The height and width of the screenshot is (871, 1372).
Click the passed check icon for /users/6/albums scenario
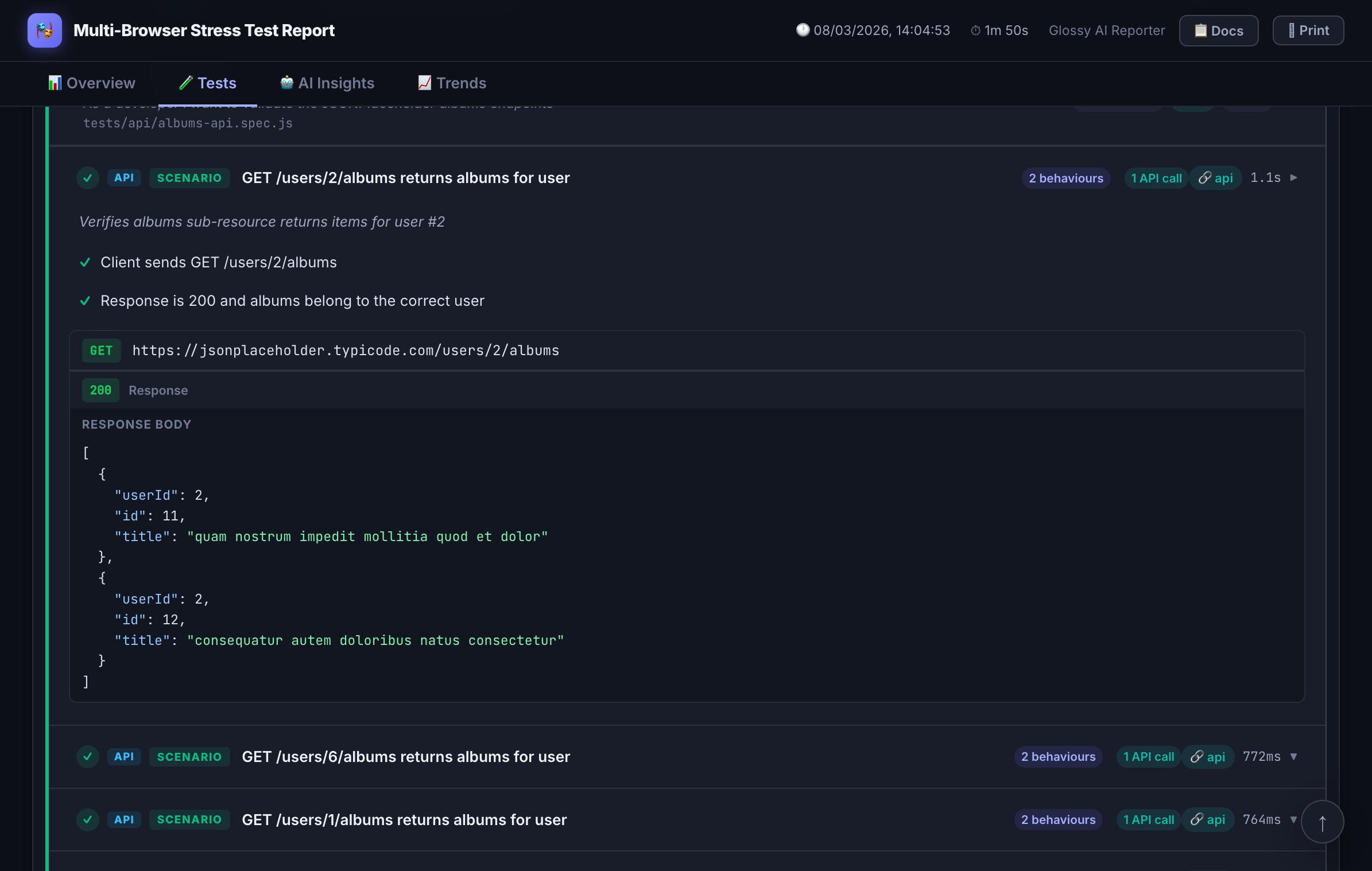88,757
